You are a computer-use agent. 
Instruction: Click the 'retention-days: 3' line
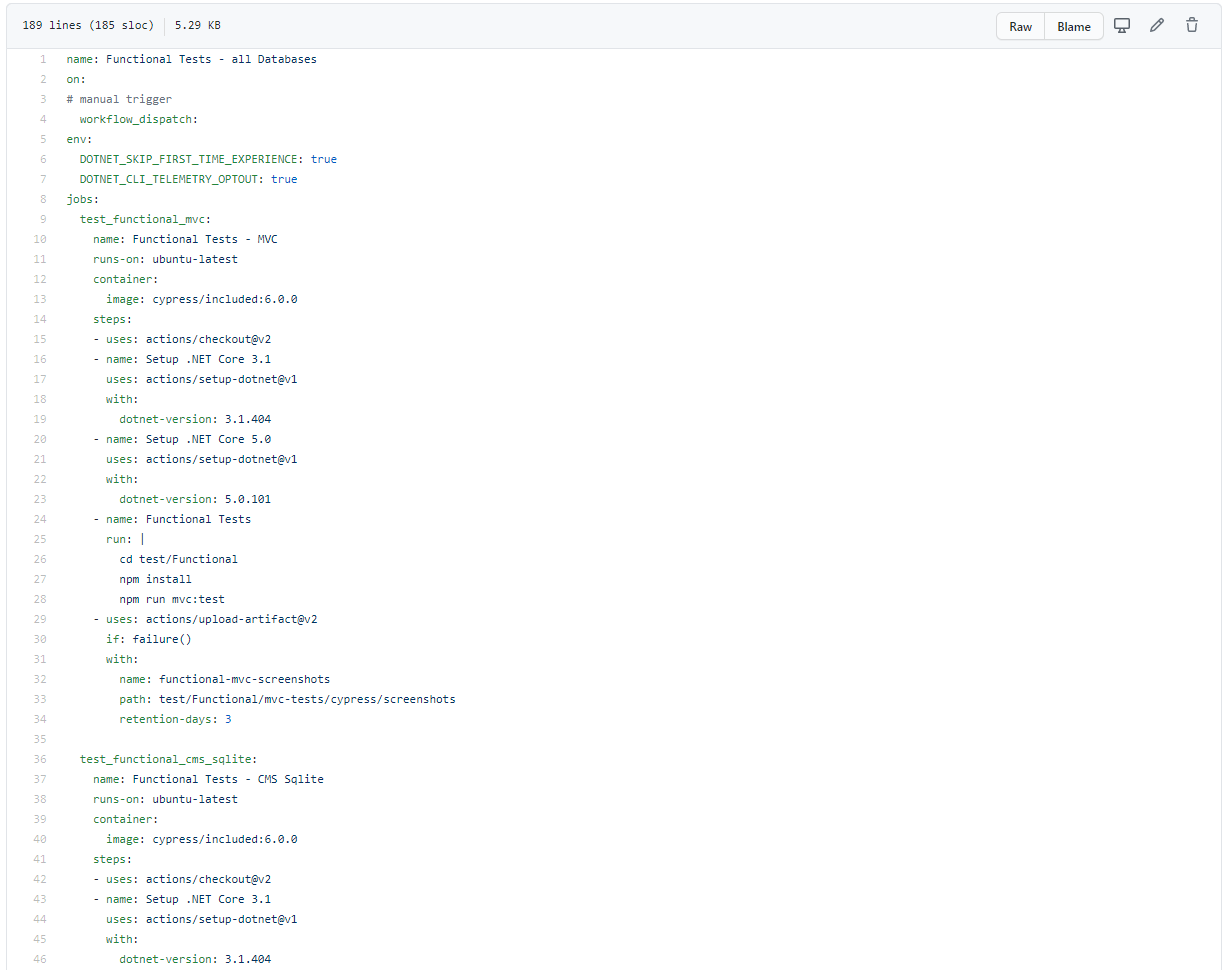pyautogui.click(x=176, y=719)
